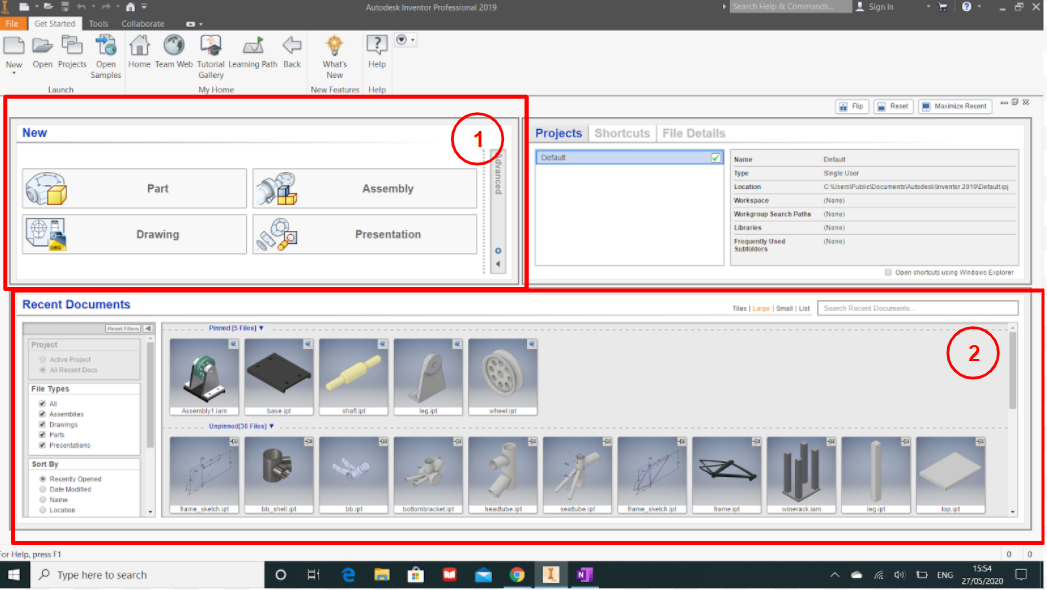Toggle the Presentations checkbox filter
The image size is (1047, 590).
tap(43, 445)
